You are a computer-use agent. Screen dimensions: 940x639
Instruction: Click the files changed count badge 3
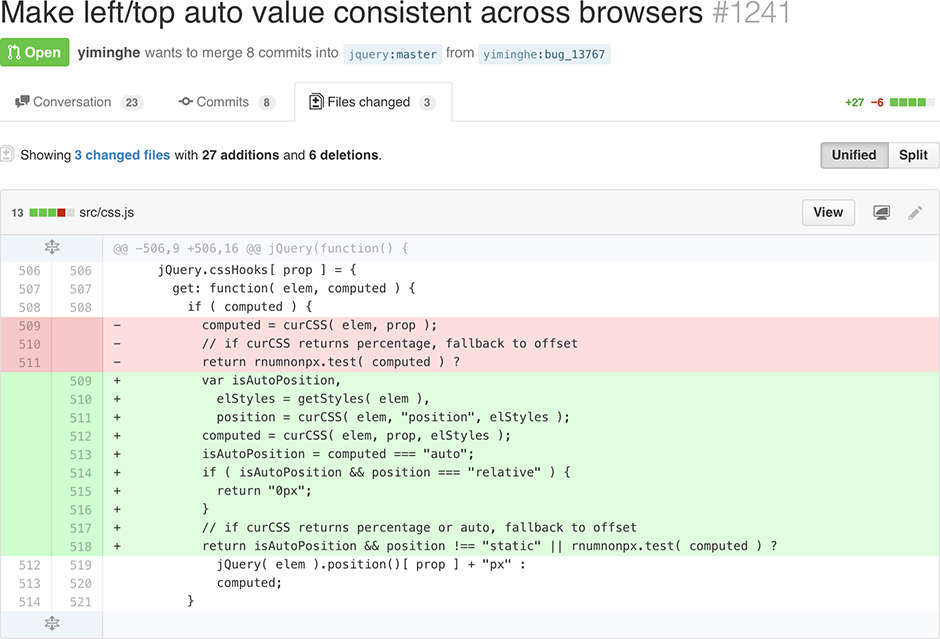coord(427,103)
